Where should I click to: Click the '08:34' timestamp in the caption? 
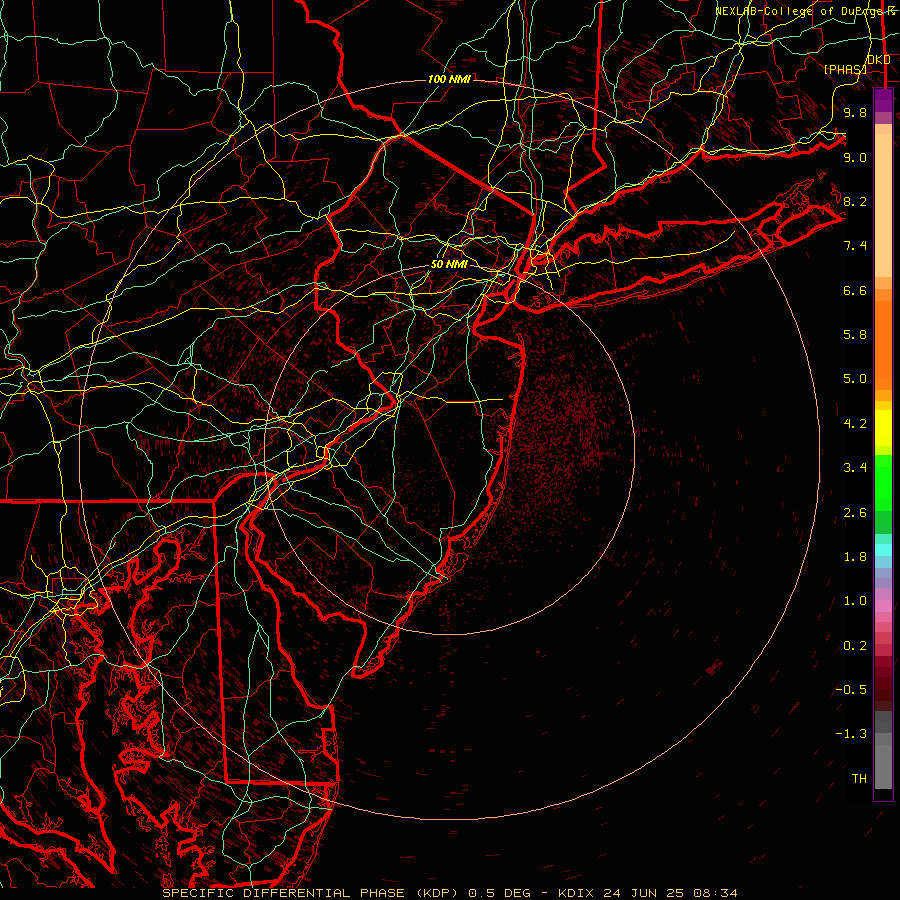[x=714, y=893]
